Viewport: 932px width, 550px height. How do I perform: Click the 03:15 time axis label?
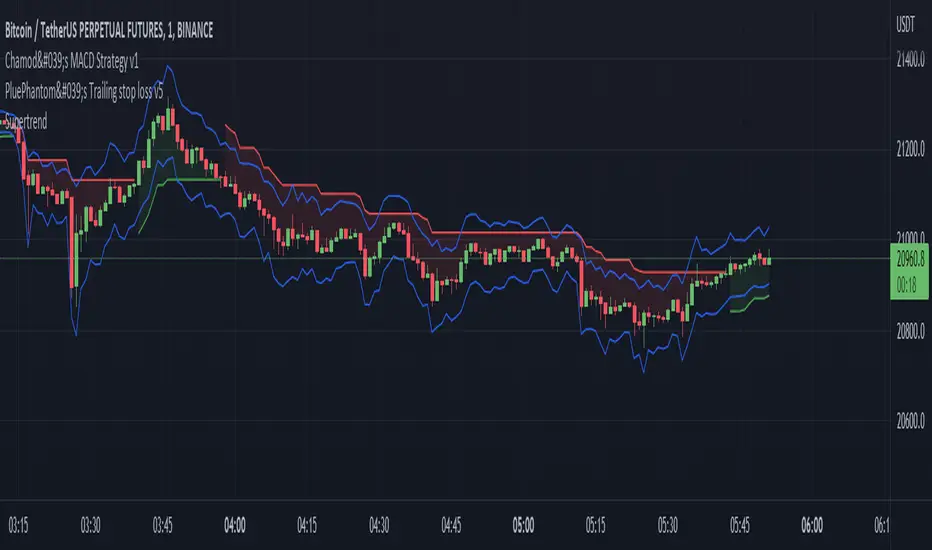click(x=18, y=525)
